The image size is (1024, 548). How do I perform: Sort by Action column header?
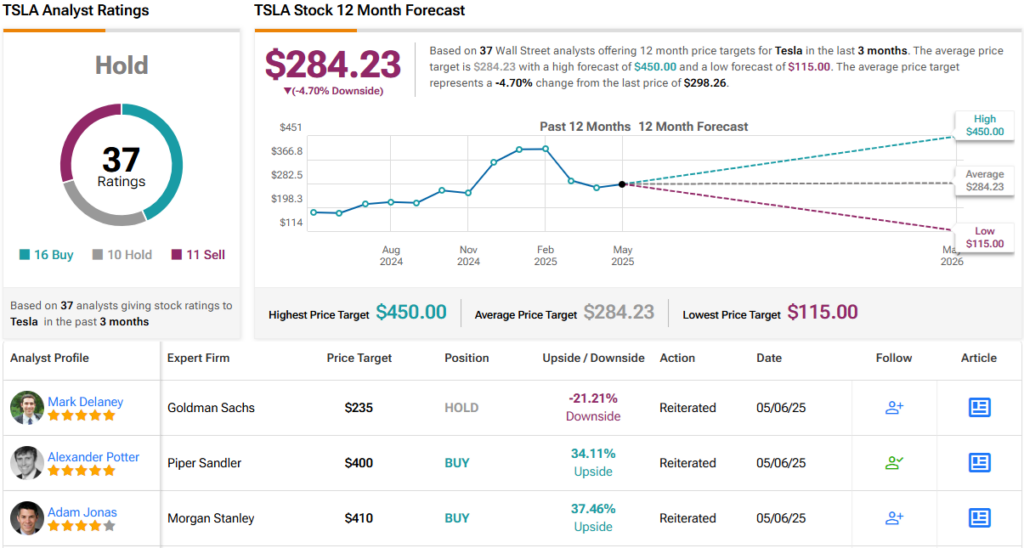[x=677, y=358]
